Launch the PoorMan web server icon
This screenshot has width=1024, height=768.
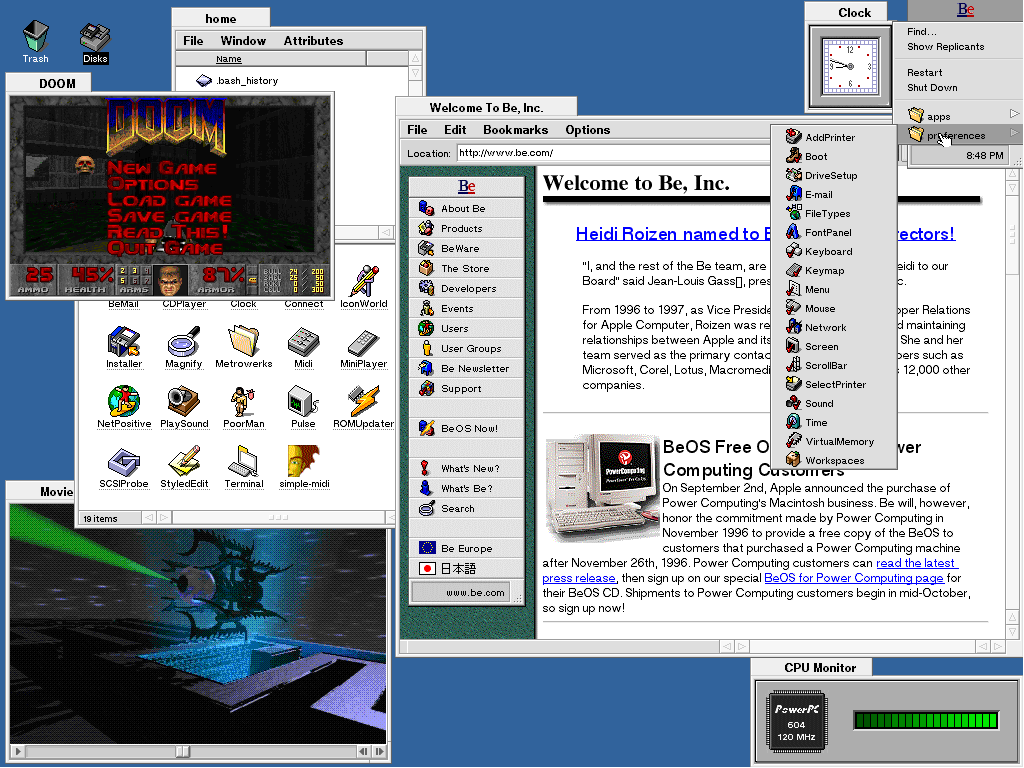coord(244,408)
